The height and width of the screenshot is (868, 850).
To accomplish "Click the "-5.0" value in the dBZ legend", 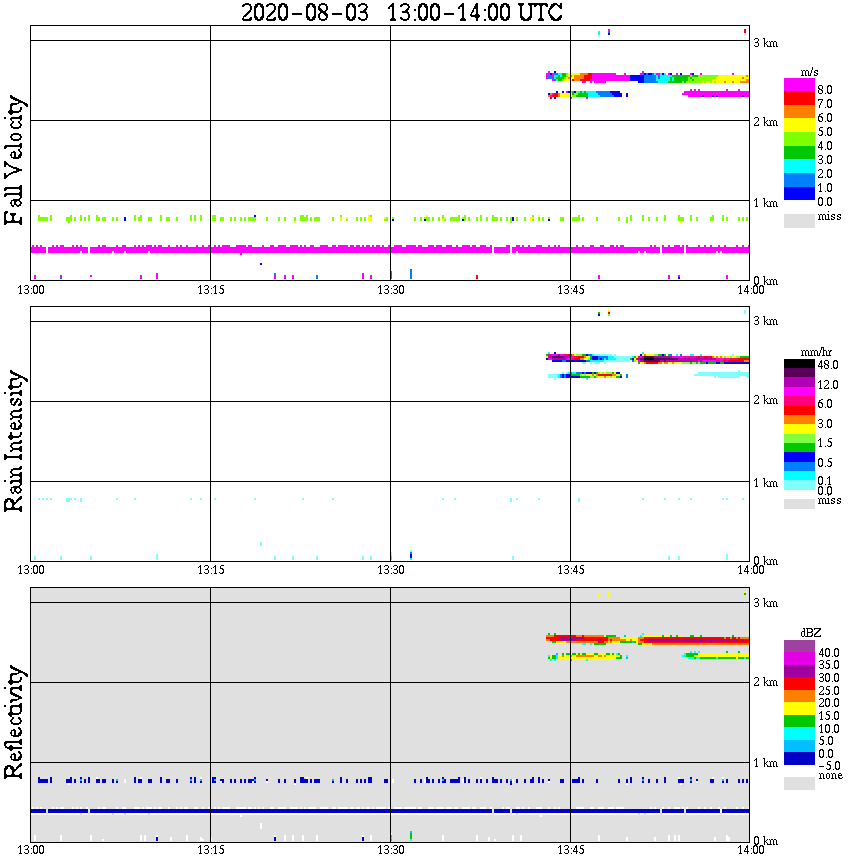I will (x=829, y=766).
